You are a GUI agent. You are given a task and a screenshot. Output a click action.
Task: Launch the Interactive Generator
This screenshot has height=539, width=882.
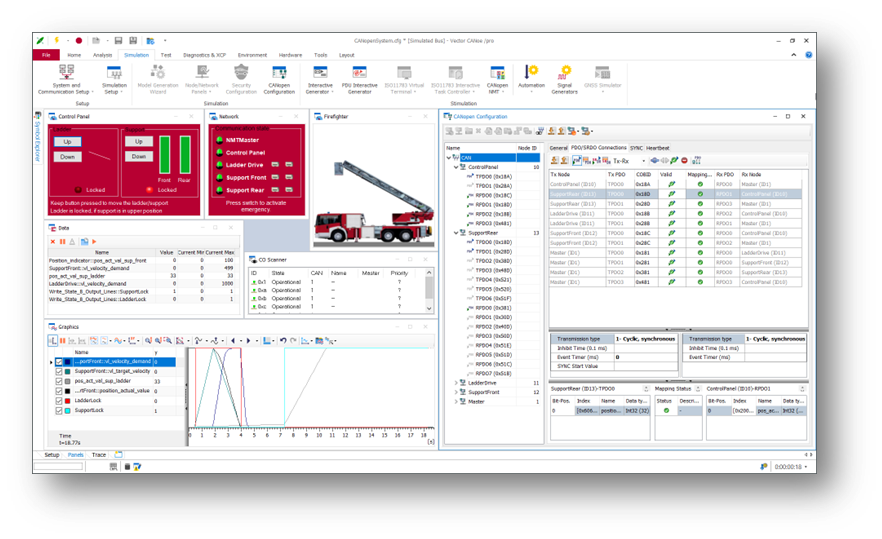click(x=320, y=79)
